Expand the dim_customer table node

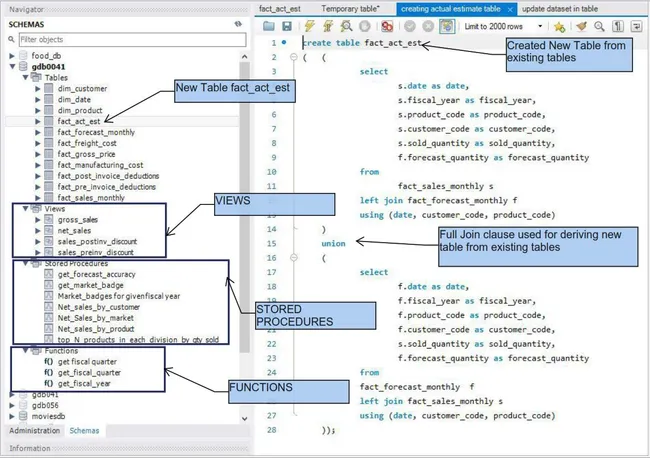pos(38,89)
